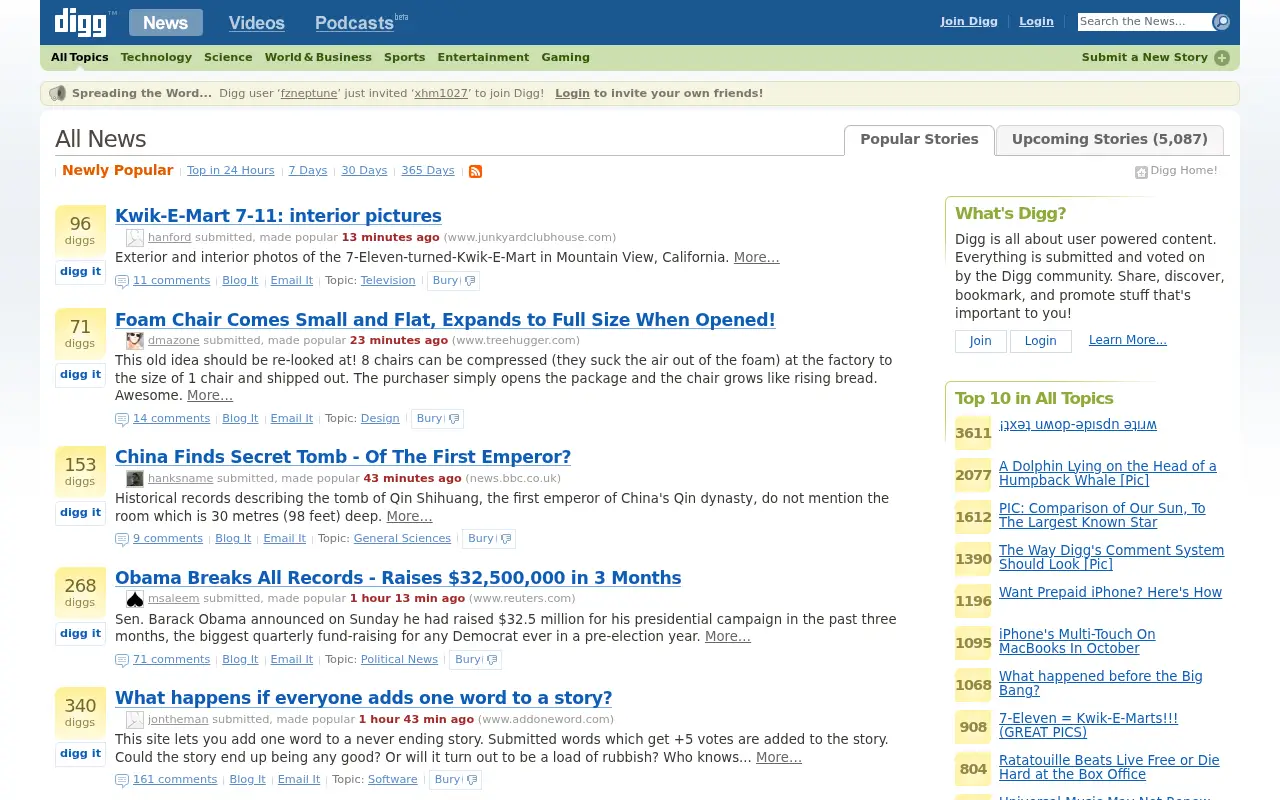Open dmazone's user avatar

[x=134, y=341]
